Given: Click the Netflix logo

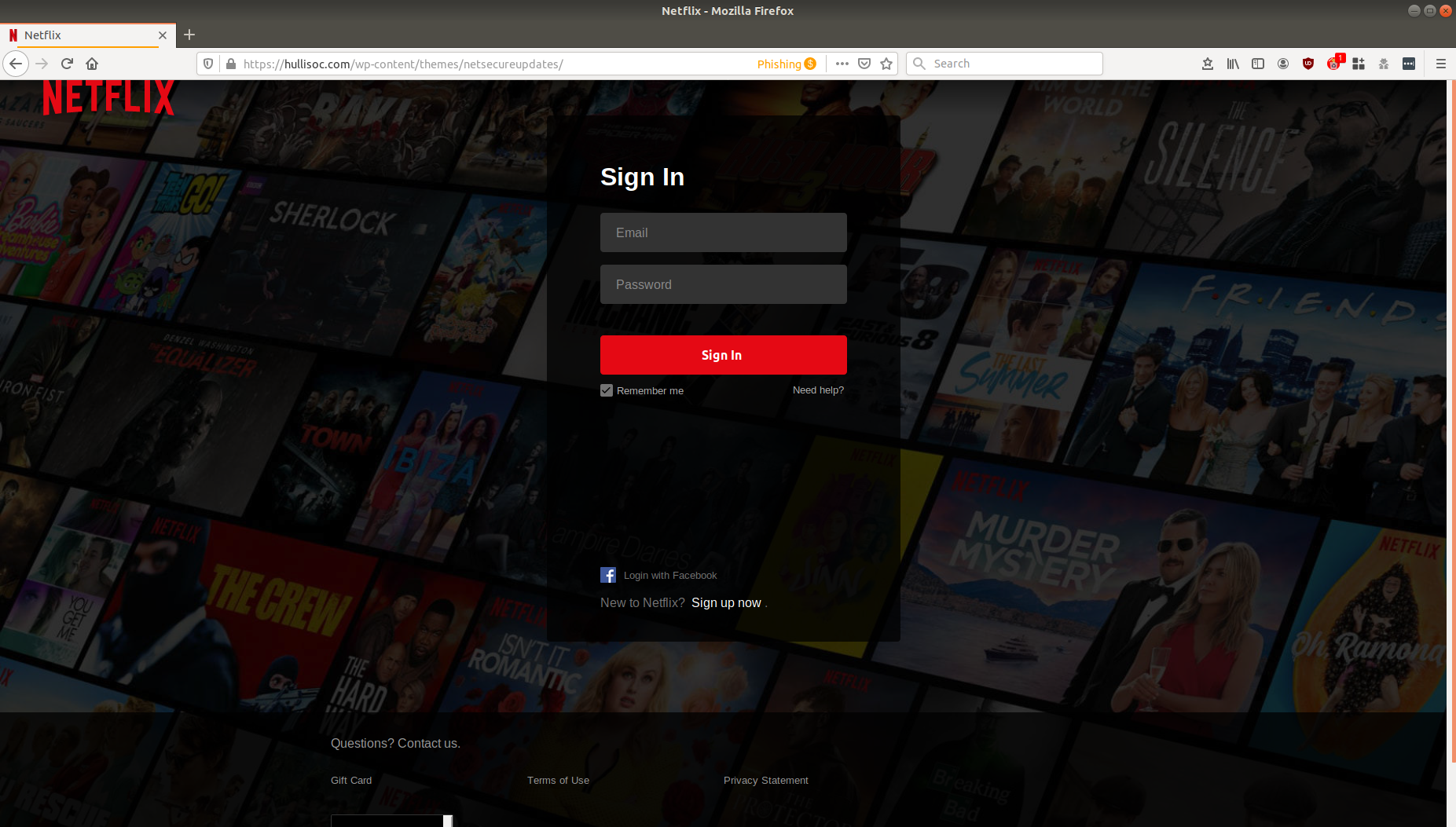Looking at the screenshot, I should coord(108,97).
